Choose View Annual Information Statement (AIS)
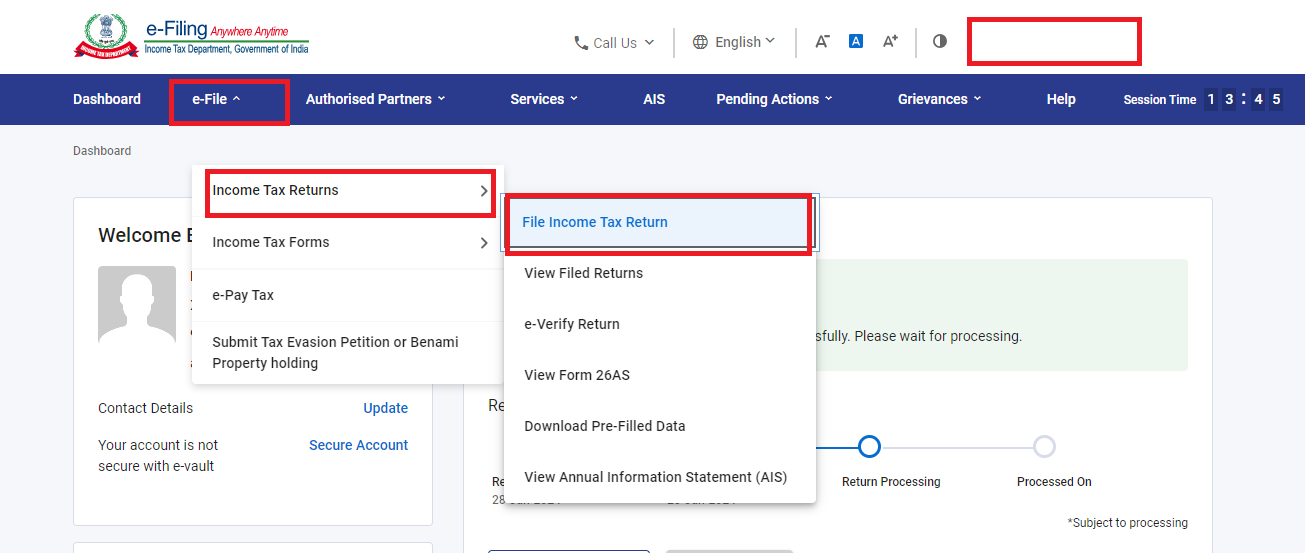Image resolution: width=1305 pixels, height=553 pixels. 659,477
